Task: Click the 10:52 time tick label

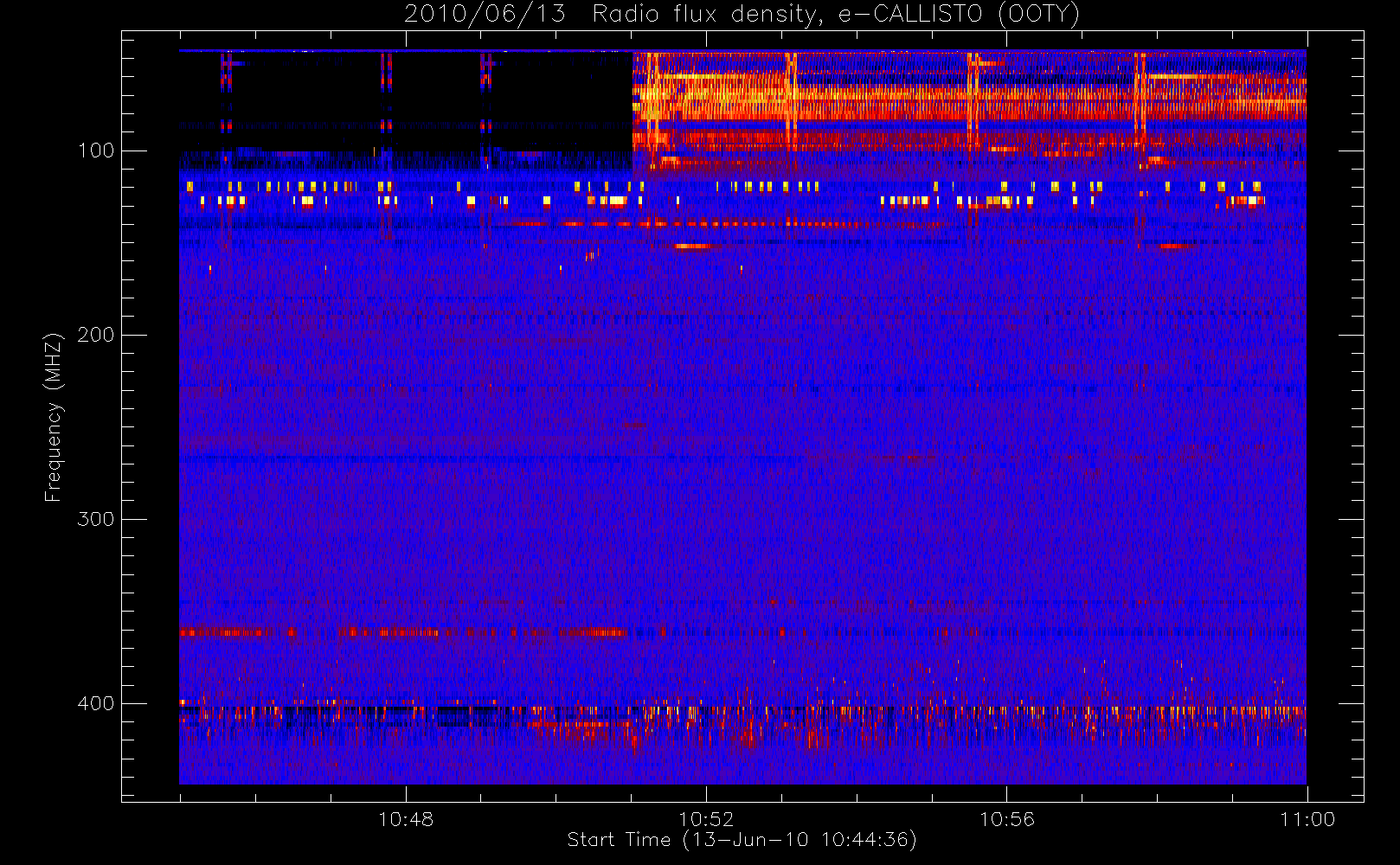Action: (706, 819)
